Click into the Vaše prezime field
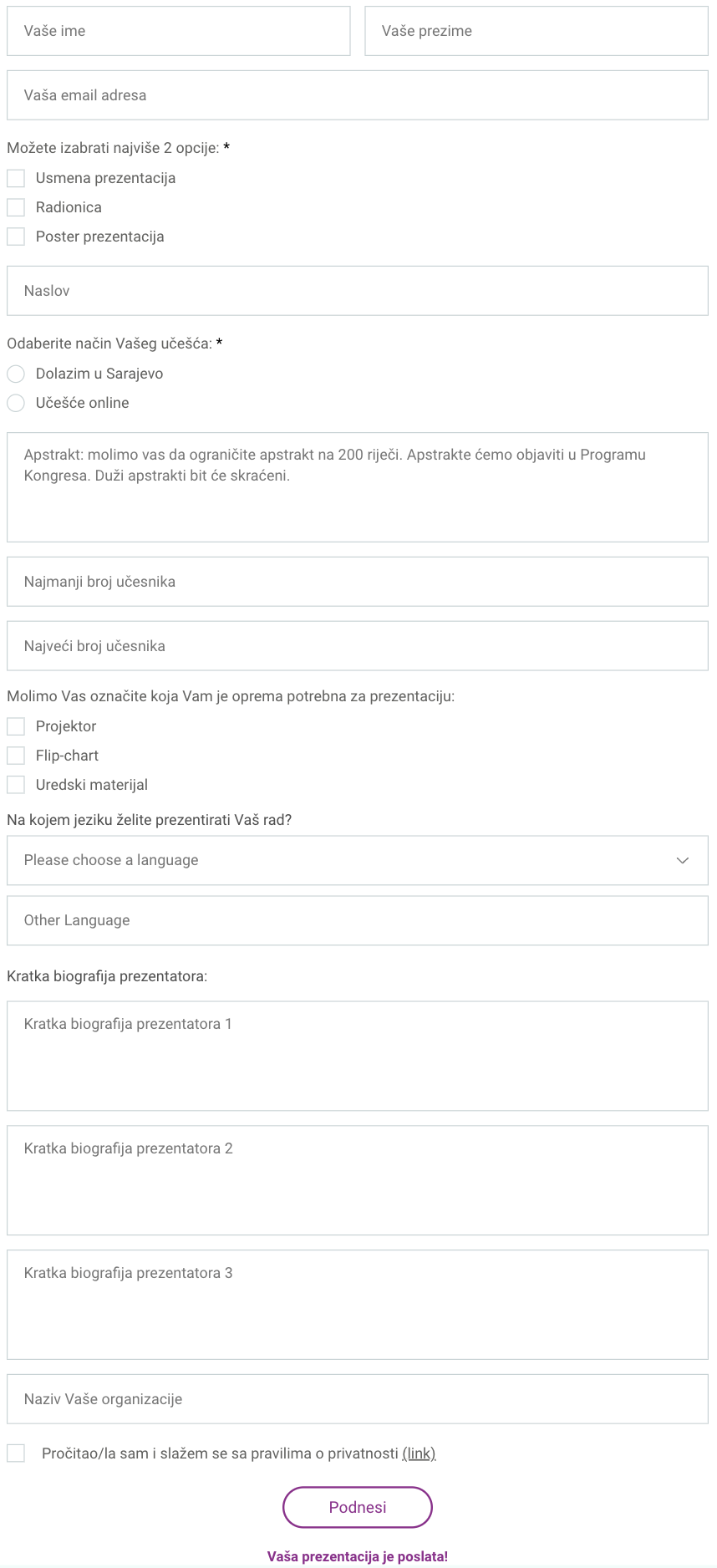The height and width of the screenshot is (1568, 717). 536,31
